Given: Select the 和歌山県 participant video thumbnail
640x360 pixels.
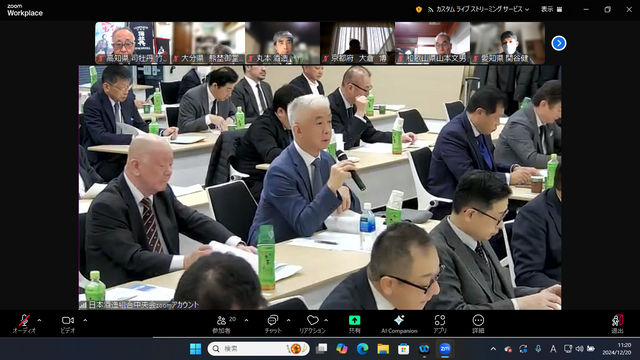Looking at the screenshot, I should point(433,43).
